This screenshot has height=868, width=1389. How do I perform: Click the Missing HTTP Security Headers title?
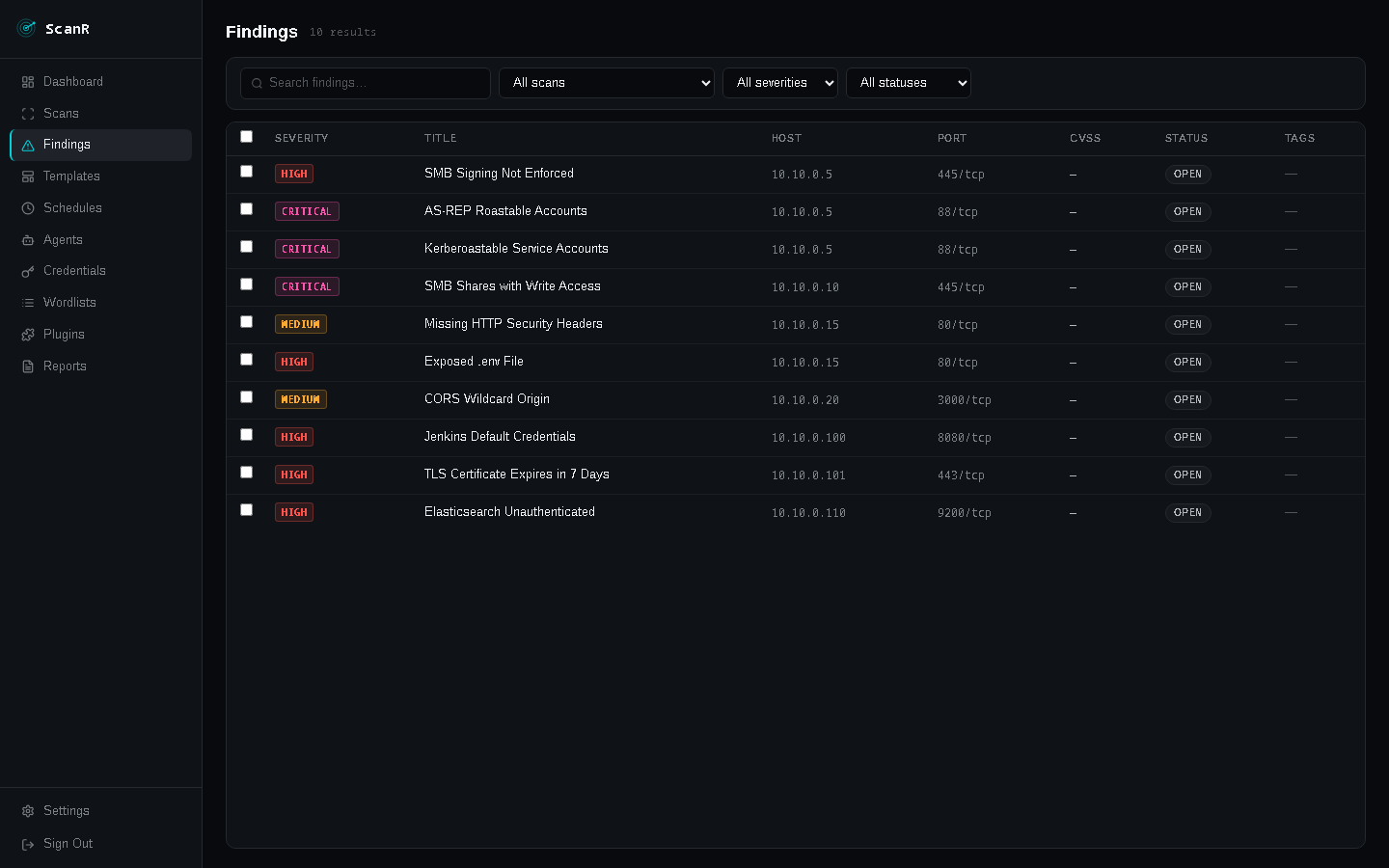point(513,324)
